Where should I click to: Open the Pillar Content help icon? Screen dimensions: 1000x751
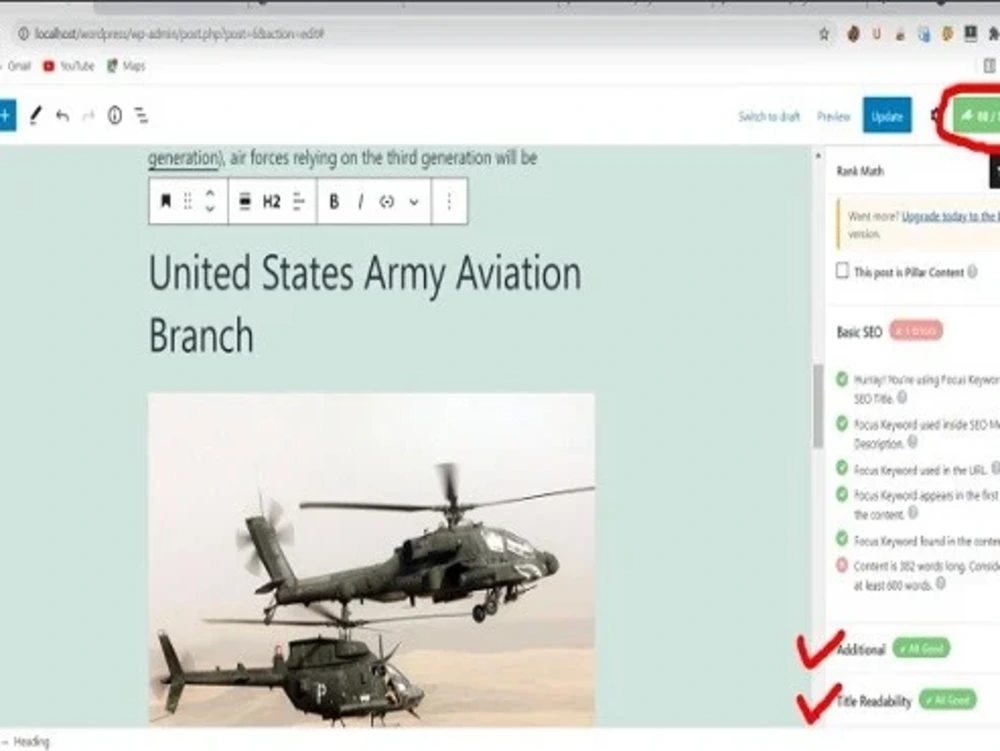click(972, 272)
